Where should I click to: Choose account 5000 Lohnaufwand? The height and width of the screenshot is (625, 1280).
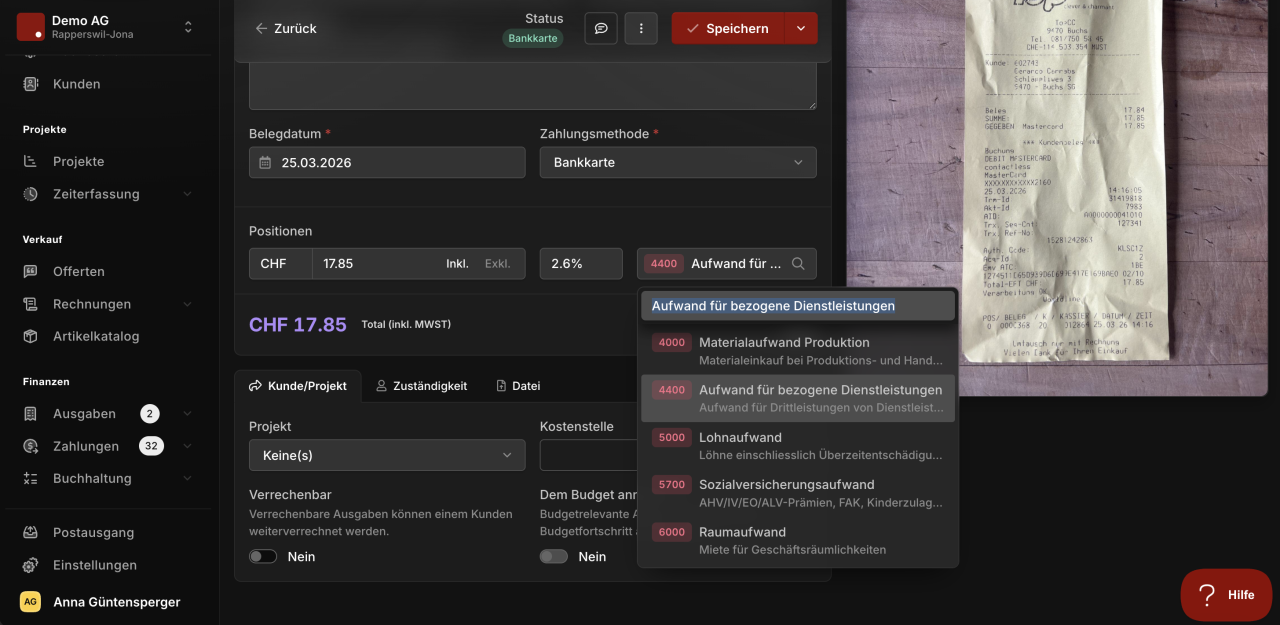(x=798, y=445)
